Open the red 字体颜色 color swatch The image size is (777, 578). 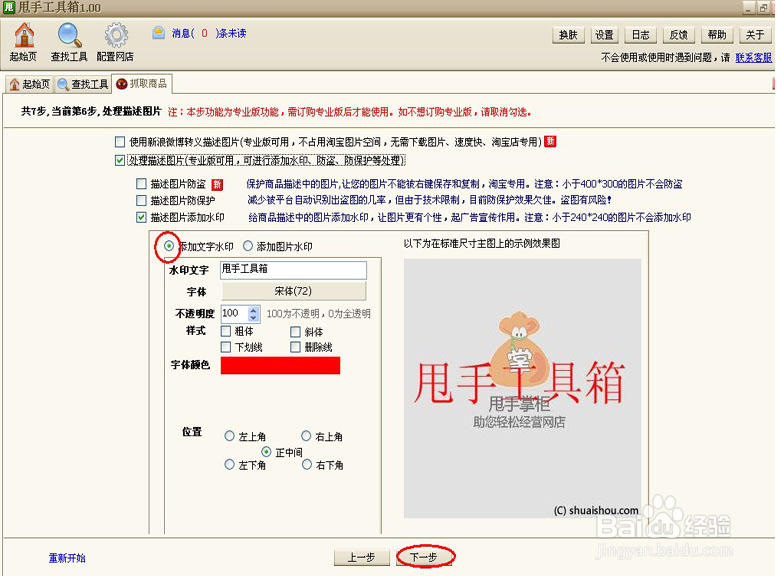tap(280, 365)
